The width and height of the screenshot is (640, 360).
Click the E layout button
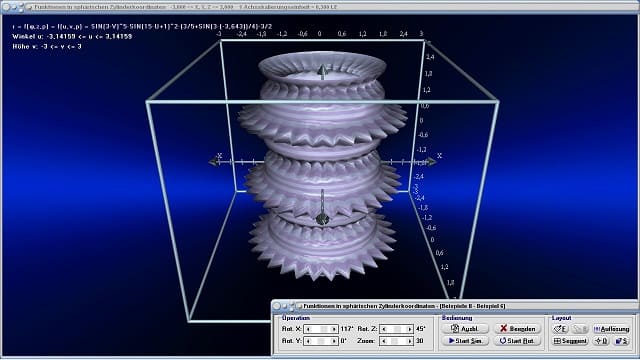pos(560,329)
